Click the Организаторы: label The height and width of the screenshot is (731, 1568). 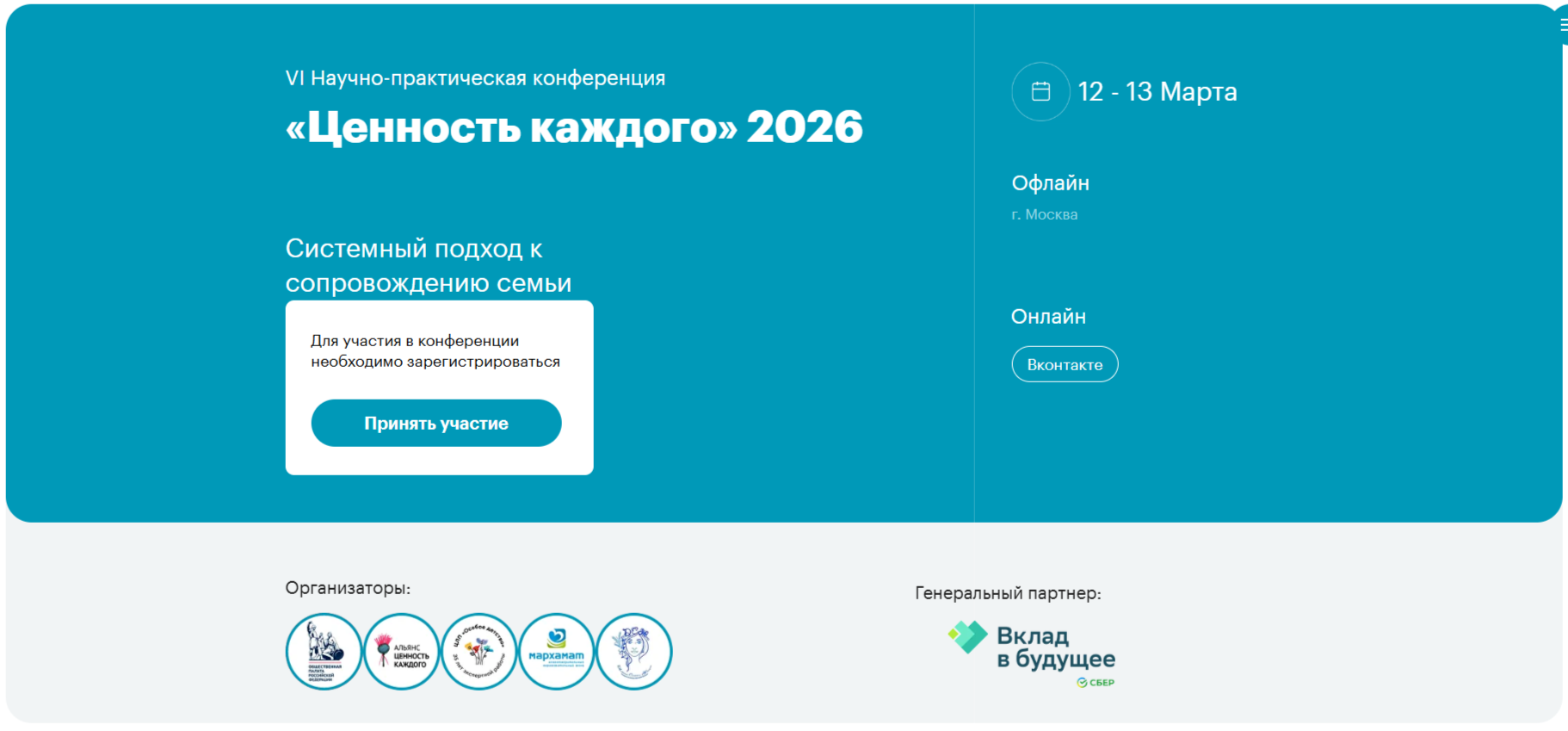coord(348,588)
